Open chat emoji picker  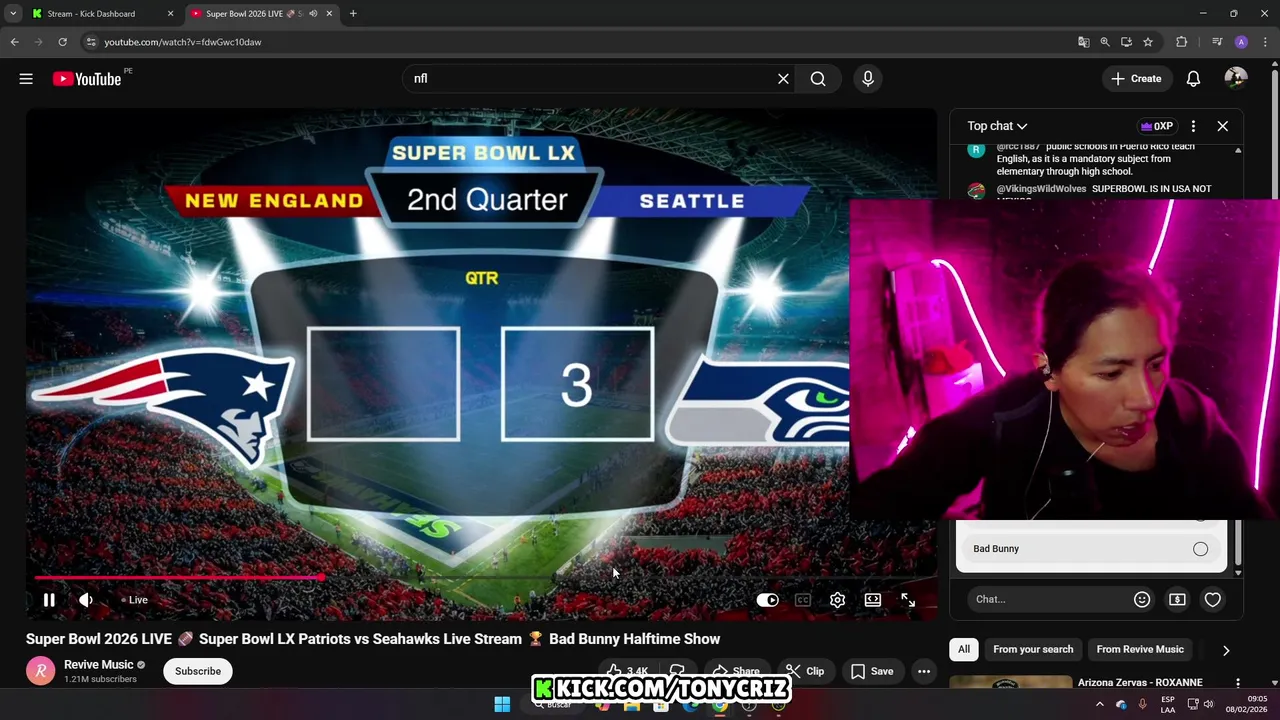click(x=1142, y=599)
